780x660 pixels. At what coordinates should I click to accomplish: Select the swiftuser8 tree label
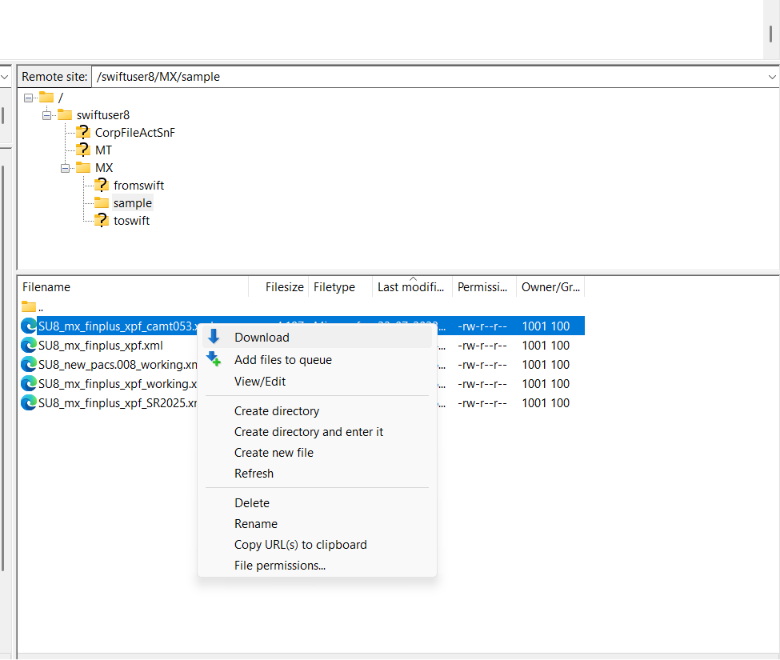tap(103, 115)
